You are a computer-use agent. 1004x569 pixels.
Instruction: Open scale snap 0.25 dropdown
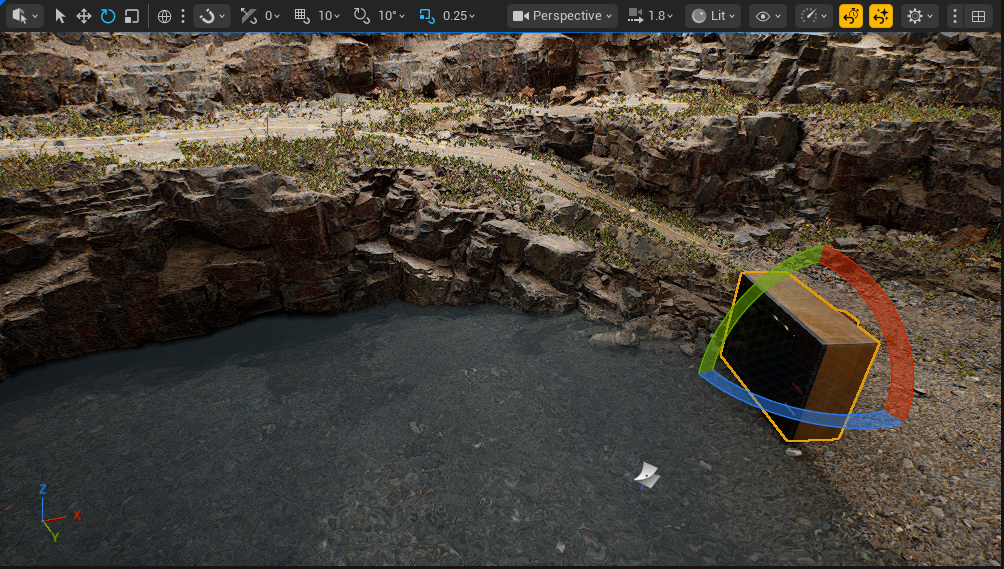click(x=458, y=16)
